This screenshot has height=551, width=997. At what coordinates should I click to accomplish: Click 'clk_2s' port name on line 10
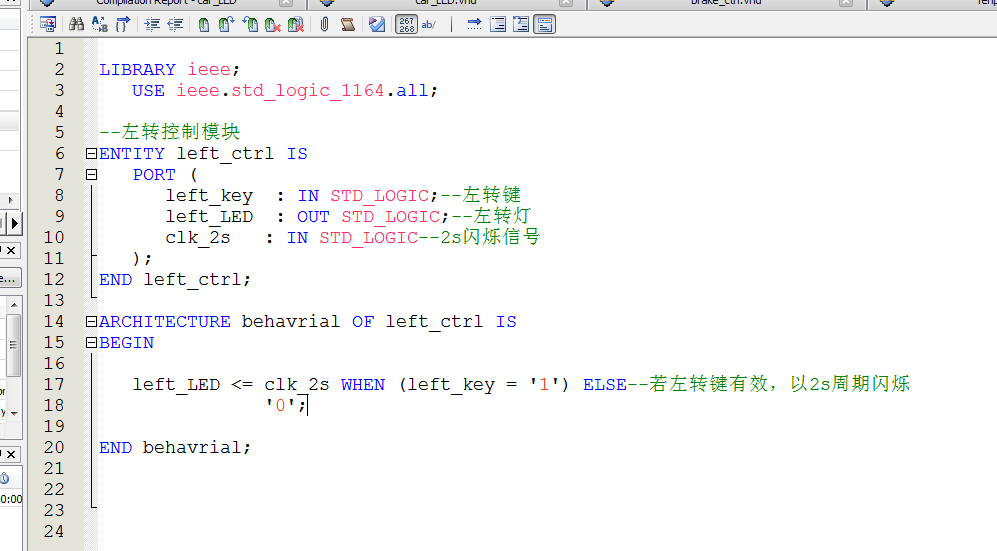[198, 238]
